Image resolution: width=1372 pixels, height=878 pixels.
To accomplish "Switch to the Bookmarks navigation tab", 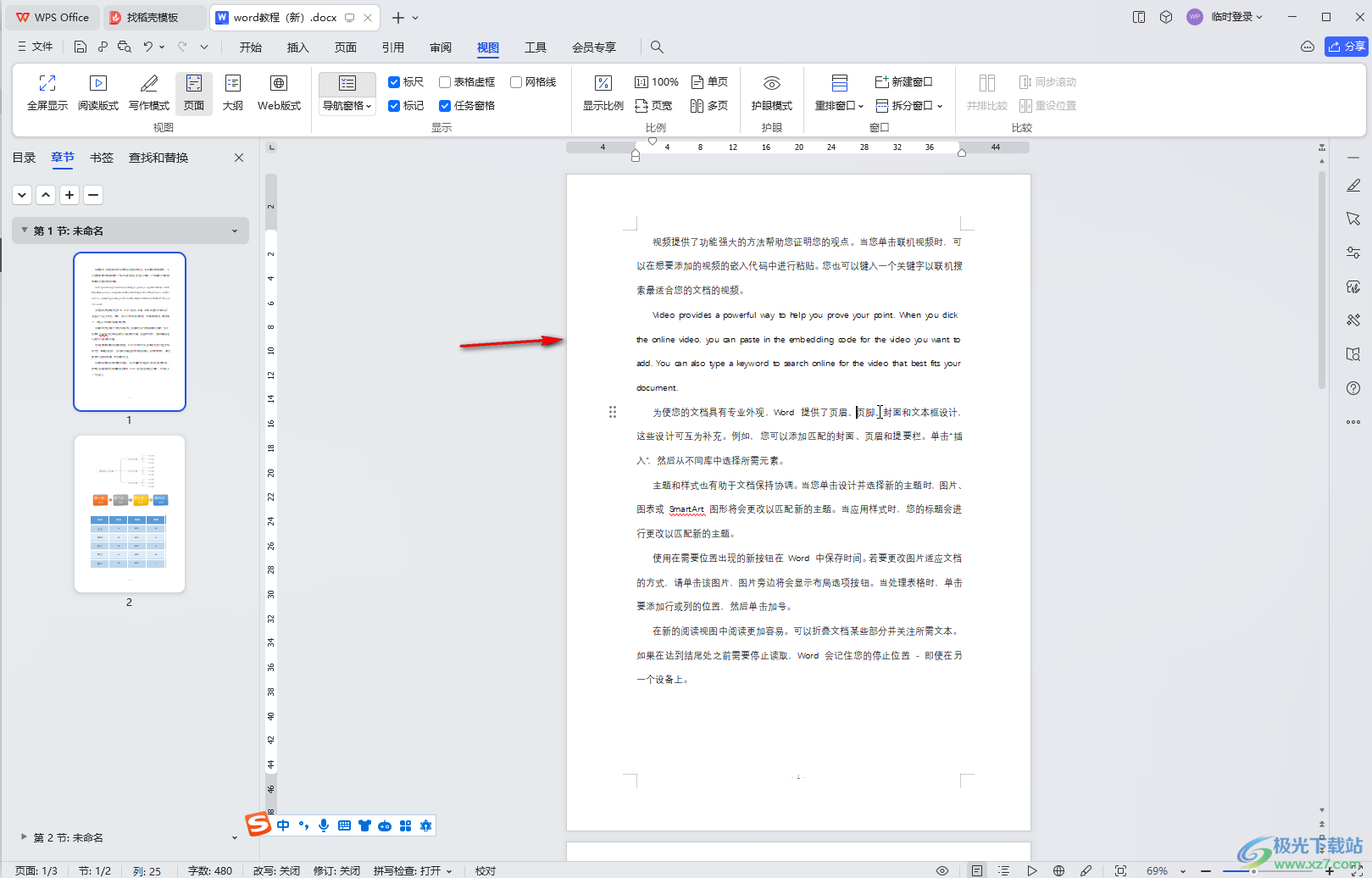I will (x=102, y=158).
